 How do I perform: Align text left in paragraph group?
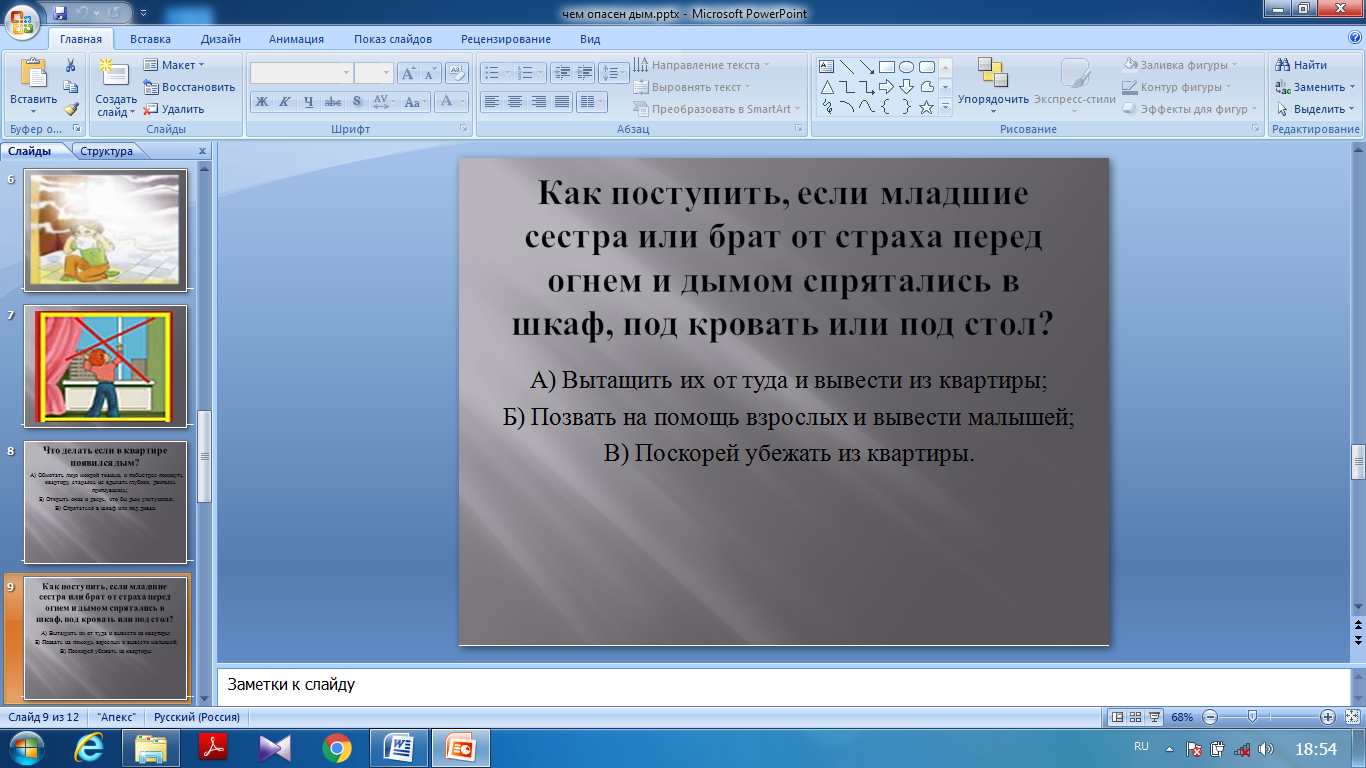point(491,101)
